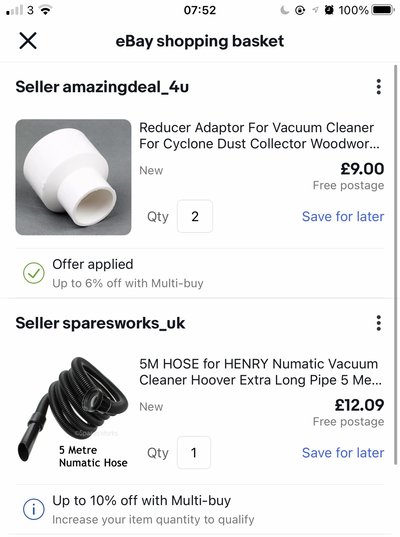Tap the multi-buy info icon
The width and height of the screenshot is (400, 537).
pyautogui.click(x=34, y=509)
